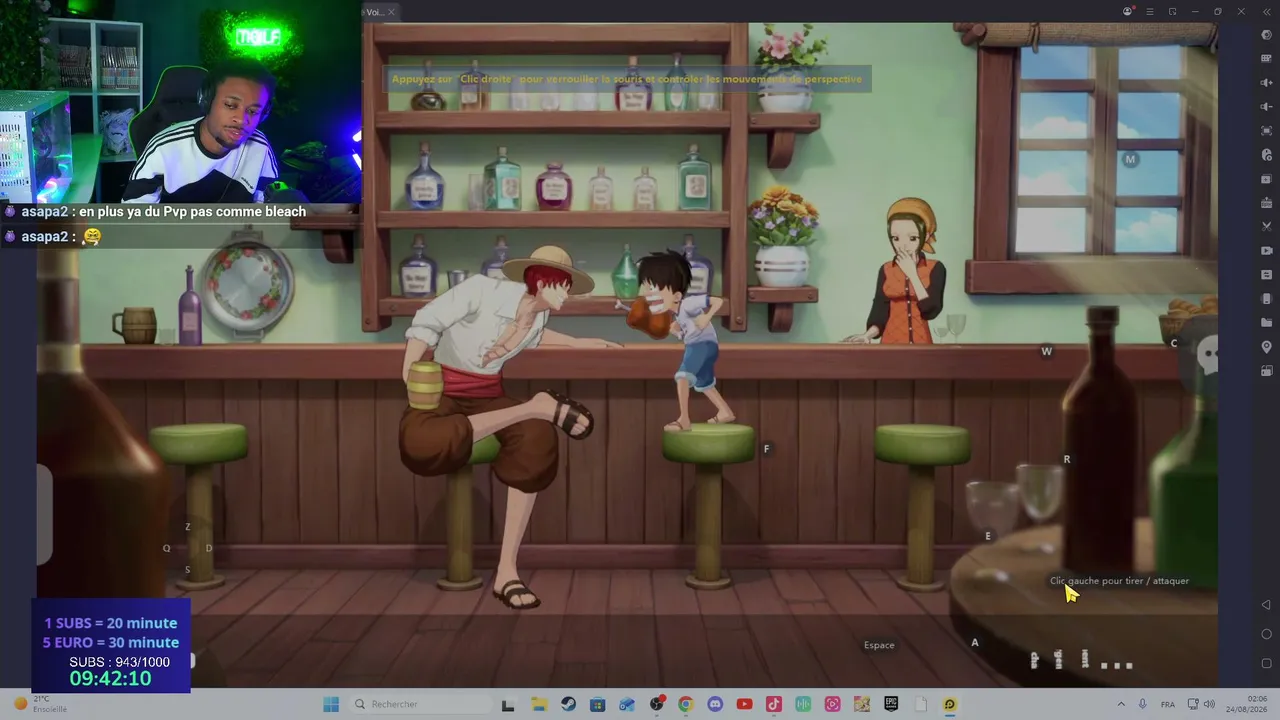The width and height of the screenshot is (1280, 720).
Task: Click the FRA language indicator
Action: [1168, 704]
